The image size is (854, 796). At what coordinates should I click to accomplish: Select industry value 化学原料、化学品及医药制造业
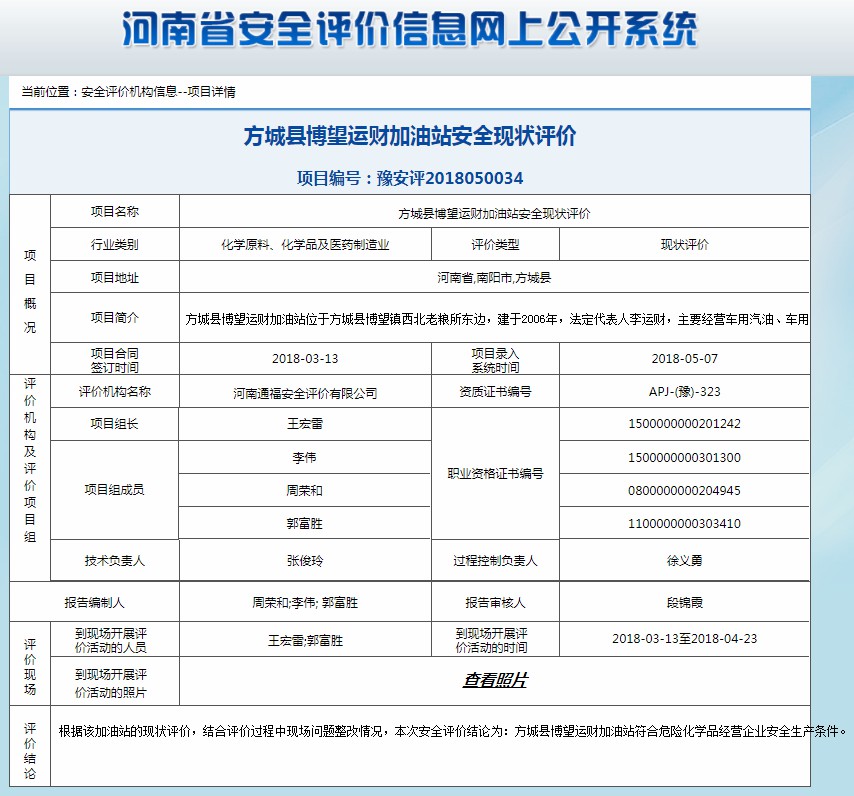[305, 244]
